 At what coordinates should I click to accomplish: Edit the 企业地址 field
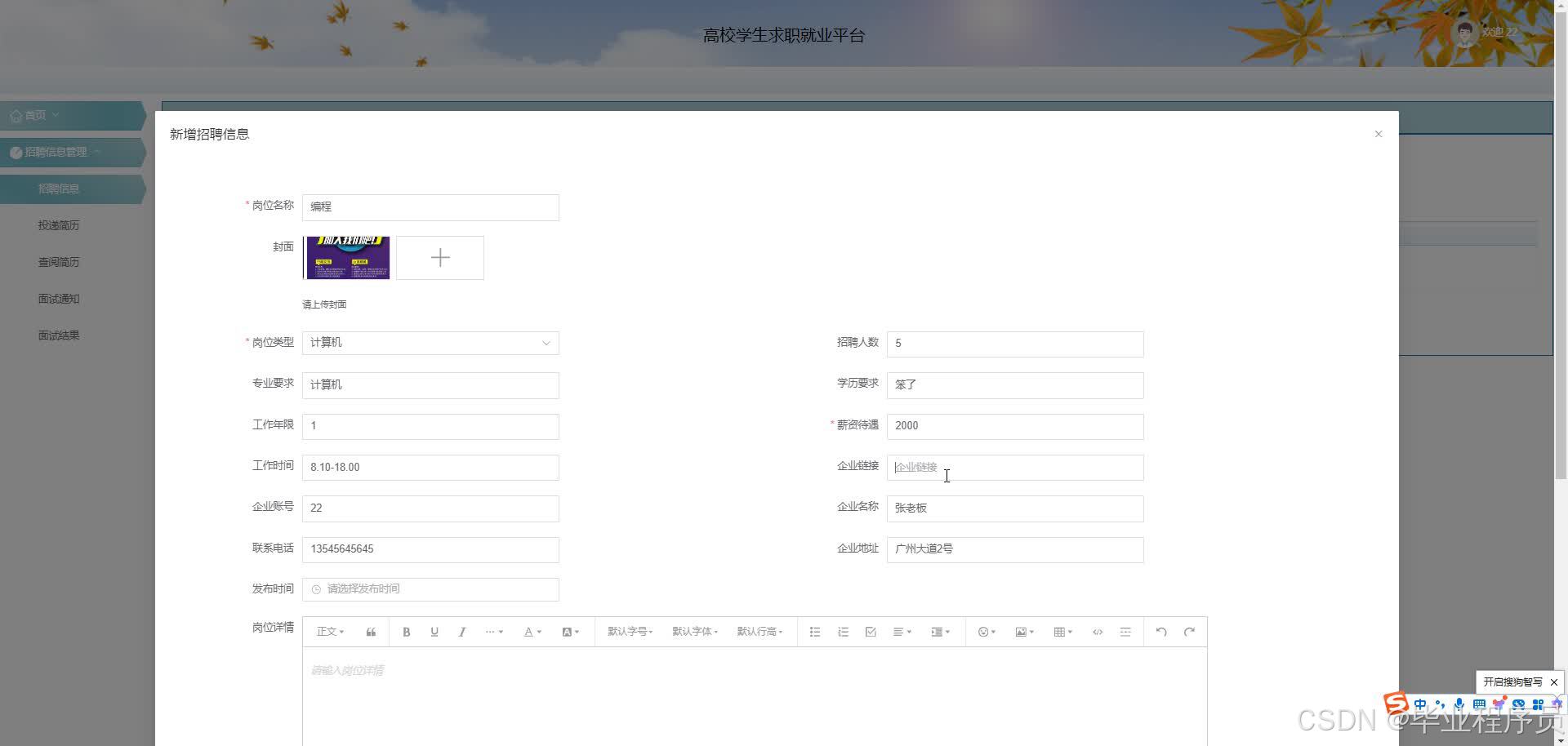click(x=1015, y=549)
